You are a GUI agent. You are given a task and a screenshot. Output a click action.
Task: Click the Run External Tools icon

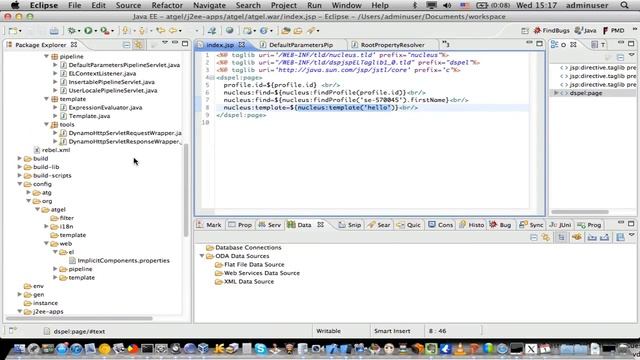(x=105, y=31)
